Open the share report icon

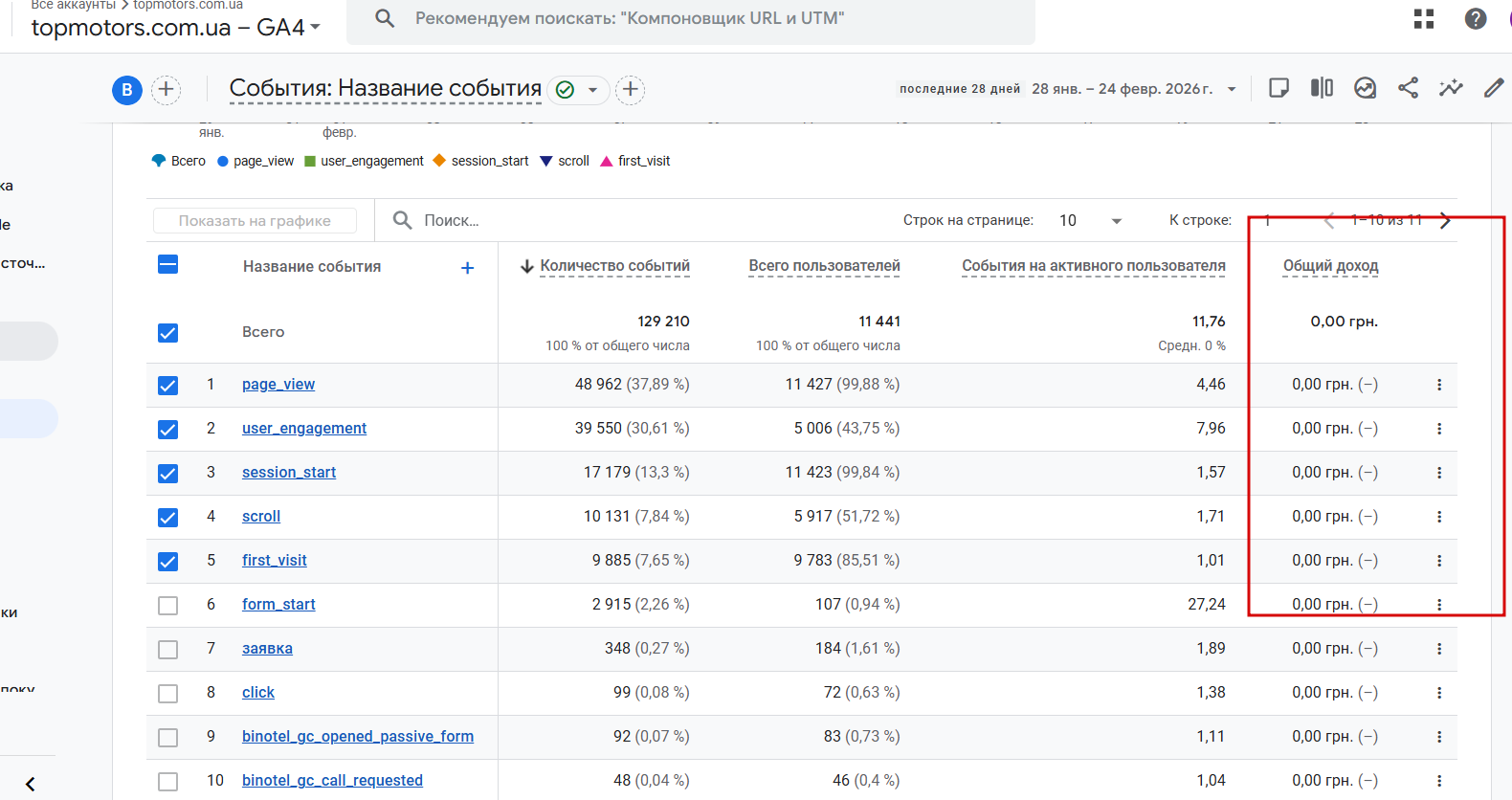(1408, 89)
